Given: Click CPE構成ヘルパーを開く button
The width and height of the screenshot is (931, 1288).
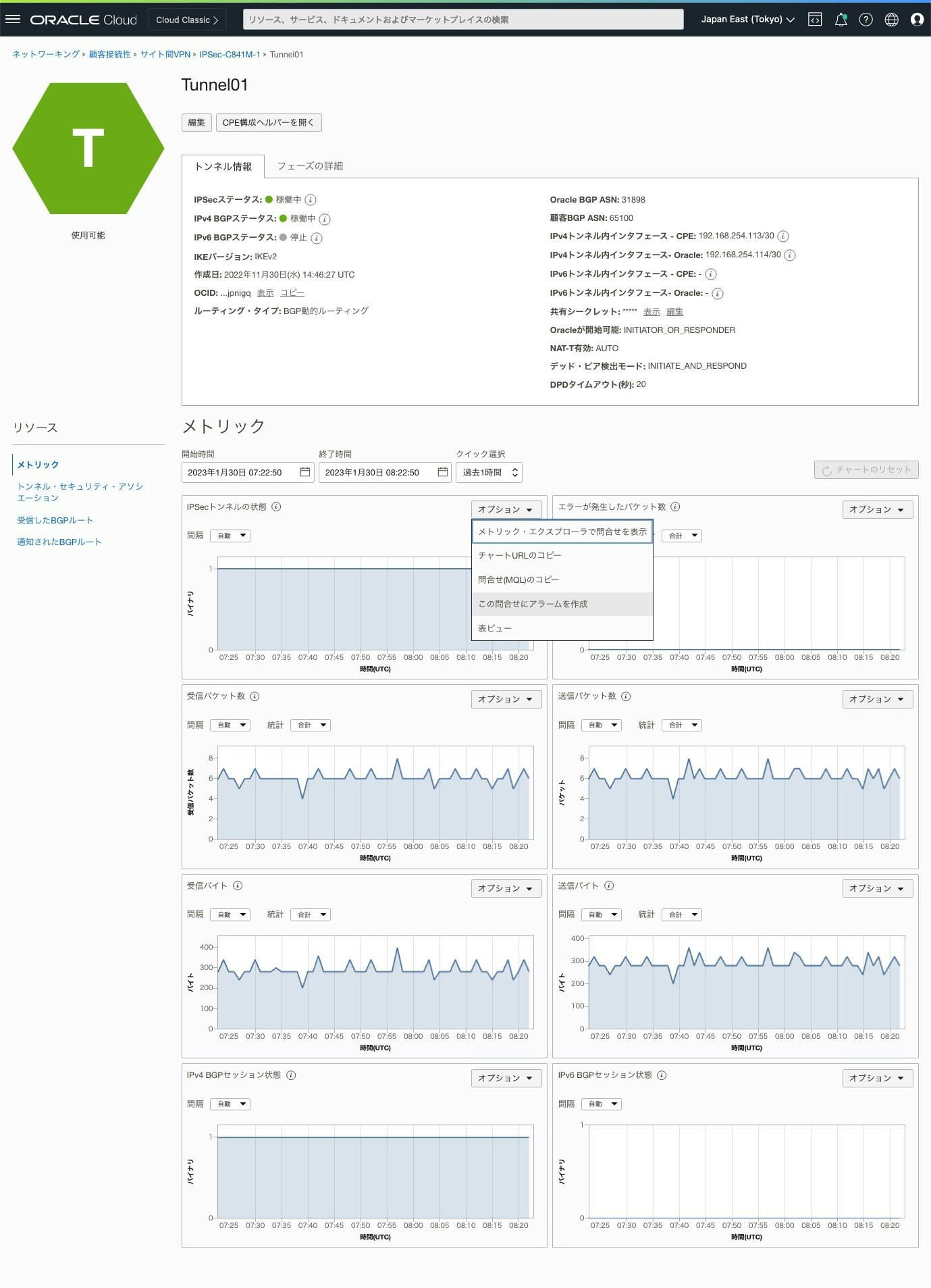Looking at the screenshot, I should click(269, 122).
